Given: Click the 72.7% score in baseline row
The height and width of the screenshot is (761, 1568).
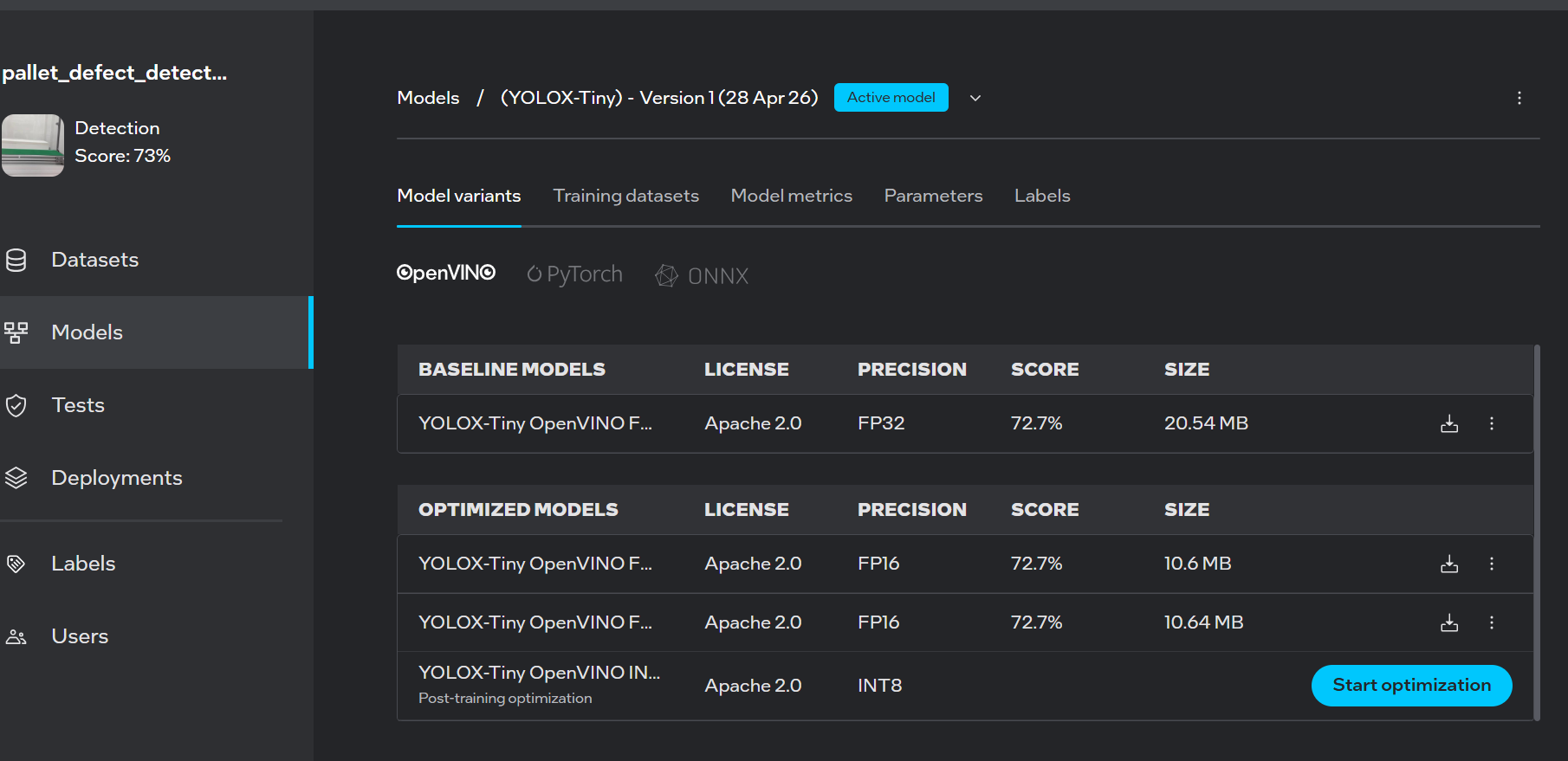Looking at the screenshot, I should 1037,423.
